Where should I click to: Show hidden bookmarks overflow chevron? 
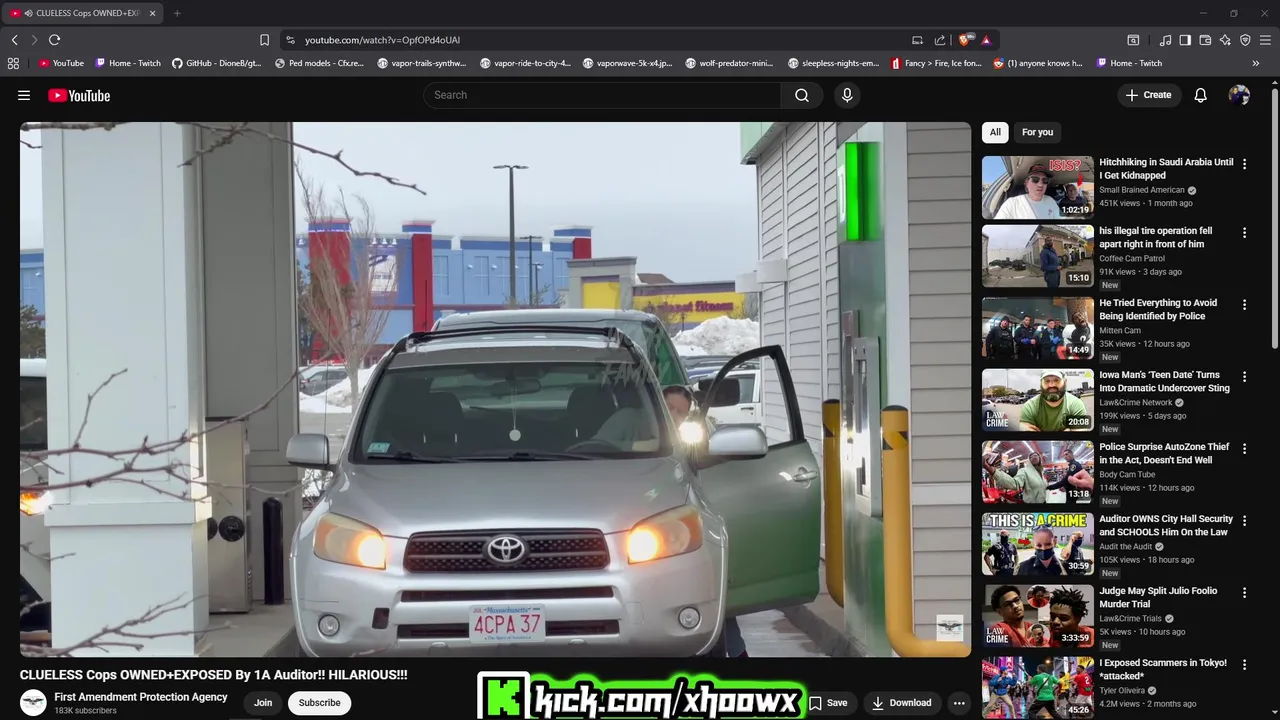(x=1256, y=63)
